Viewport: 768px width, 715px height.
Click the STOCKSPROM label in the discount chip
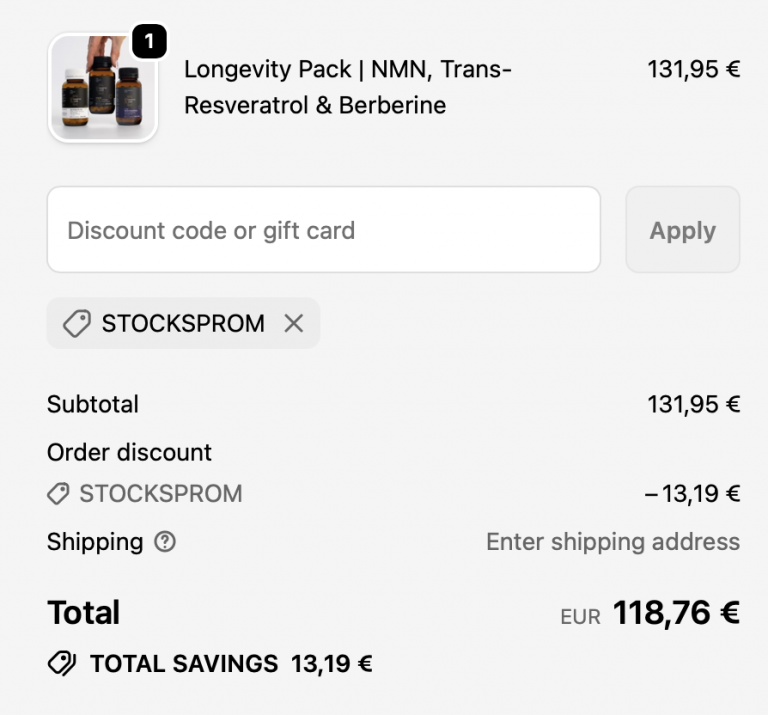click(x=183, y=324)
